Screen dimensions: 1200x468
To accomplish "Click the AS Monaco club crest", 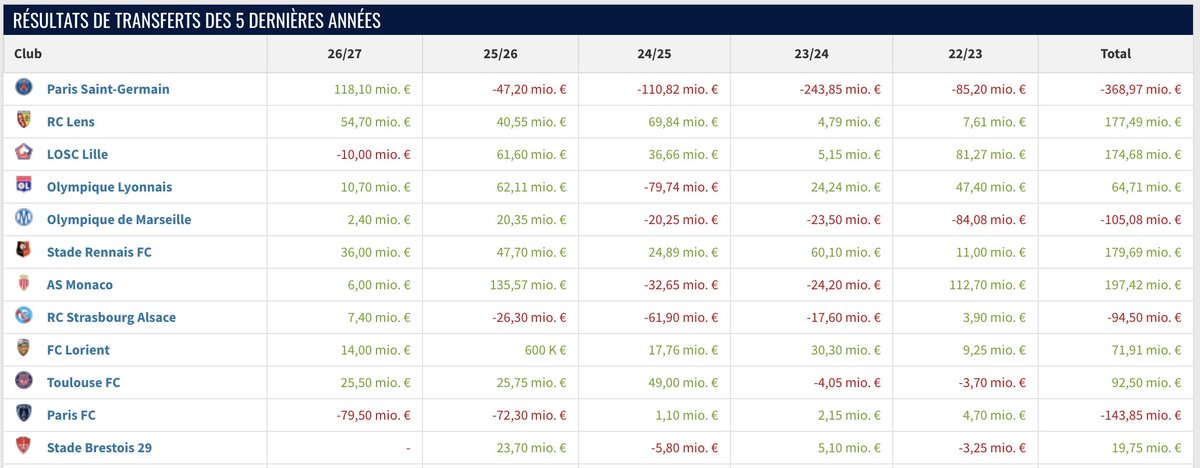I will coord(24,284).
